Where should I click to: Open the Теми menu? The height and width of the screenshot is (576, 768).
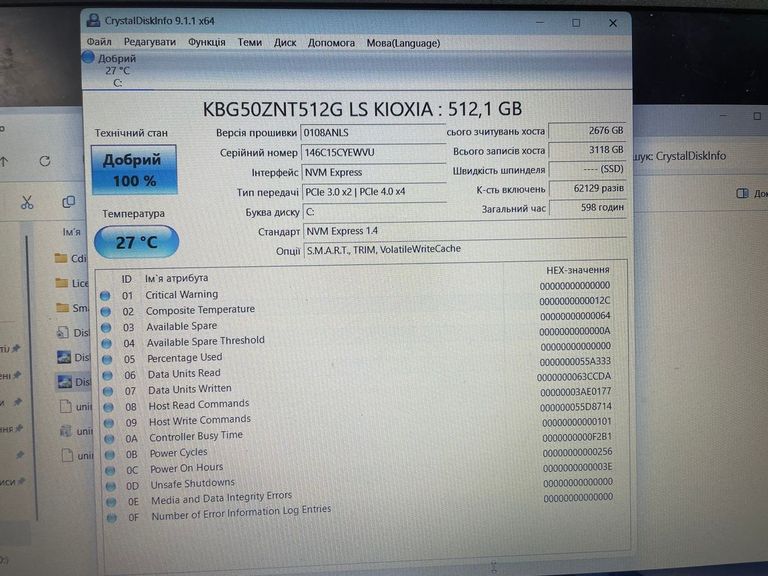(250, 43)
